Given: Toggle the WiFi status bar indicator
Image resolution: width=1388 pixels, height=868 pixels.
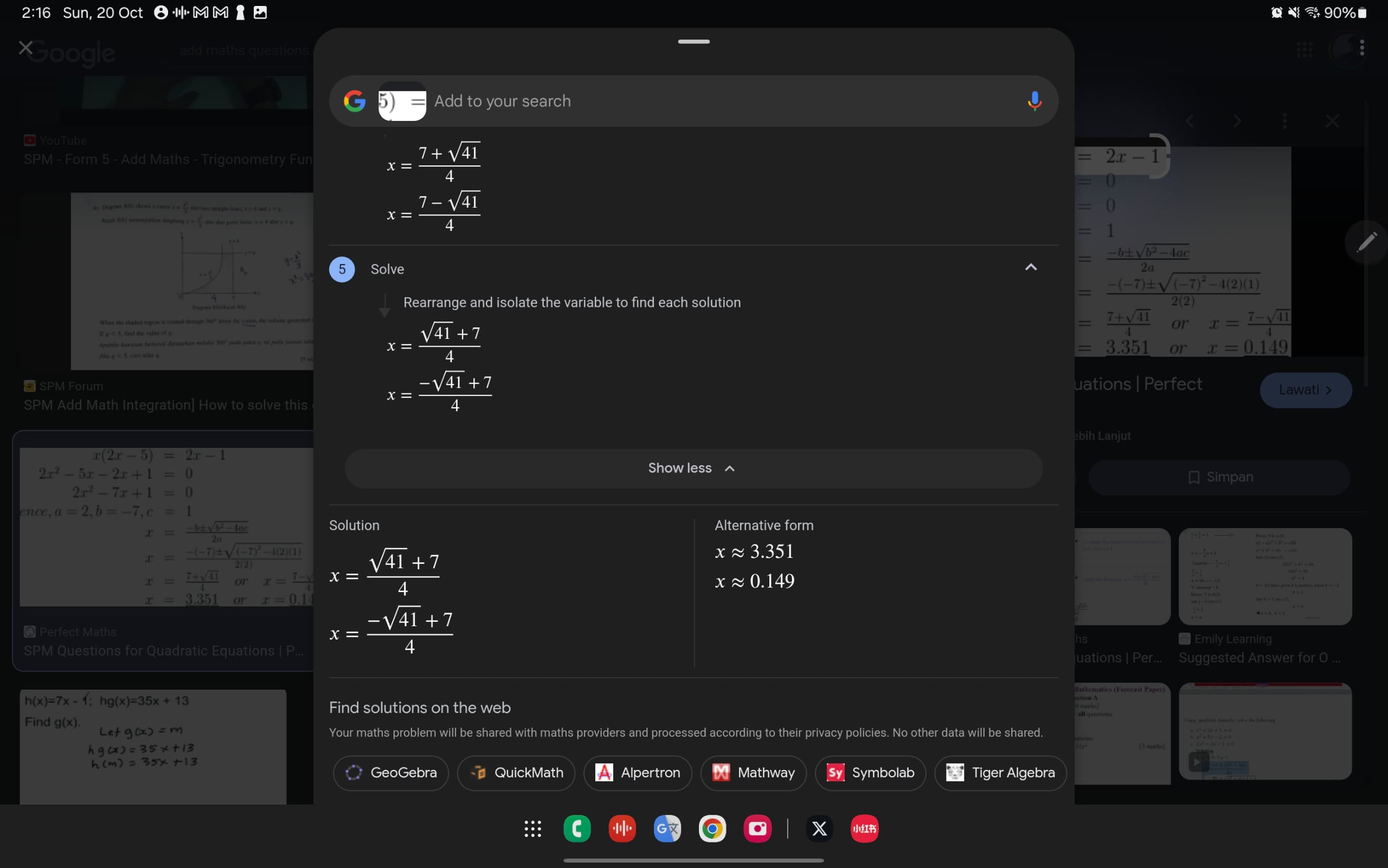Looking at the screenshot, I should pos(1319,11).
